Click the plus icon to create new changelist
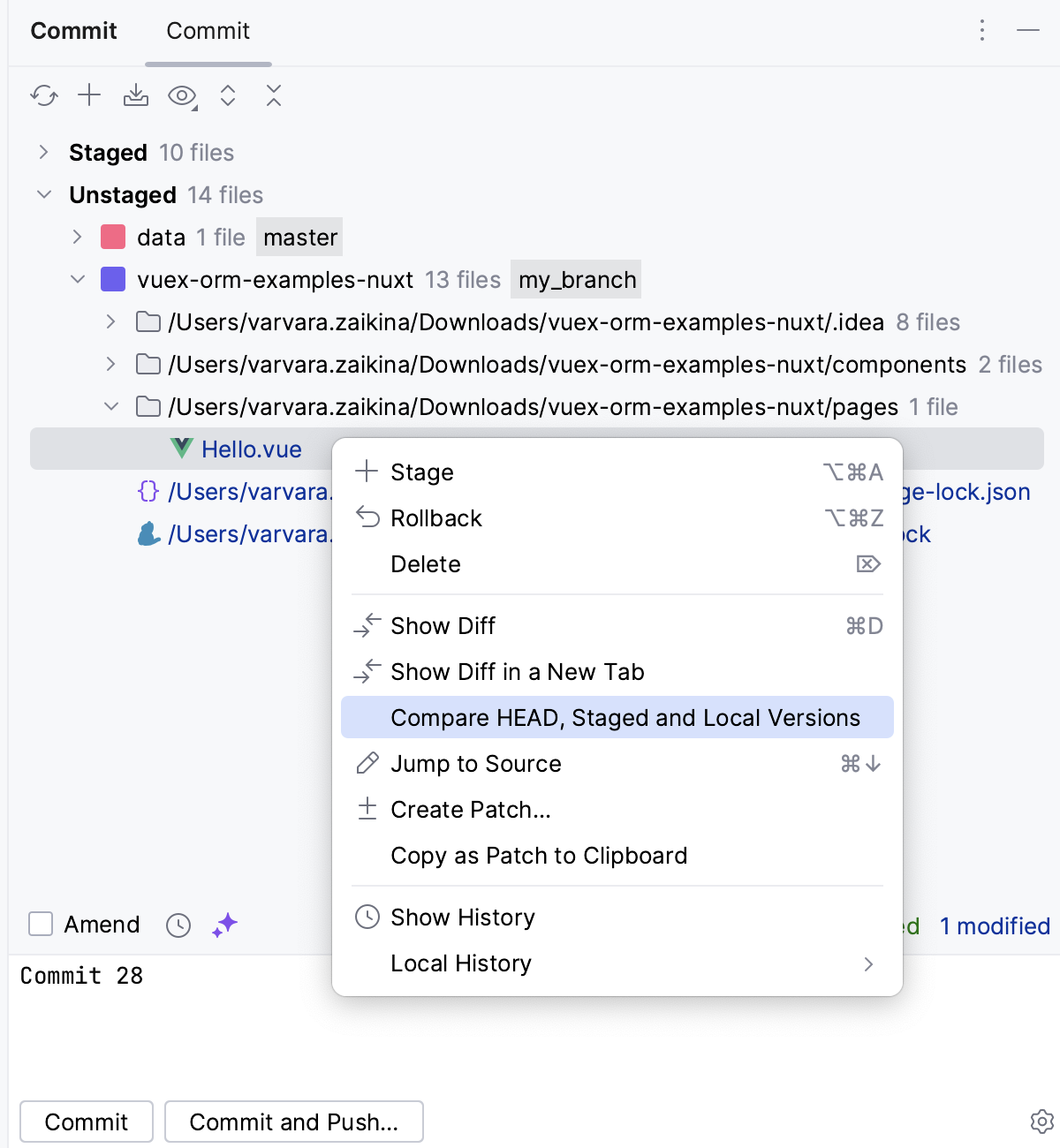Viewport: 1060px width, 1148px height. click(88, 95)
